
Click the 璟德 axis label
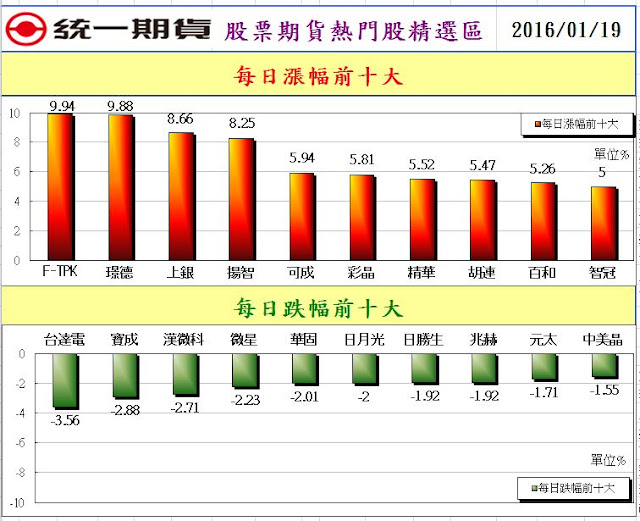coord(120,272)
